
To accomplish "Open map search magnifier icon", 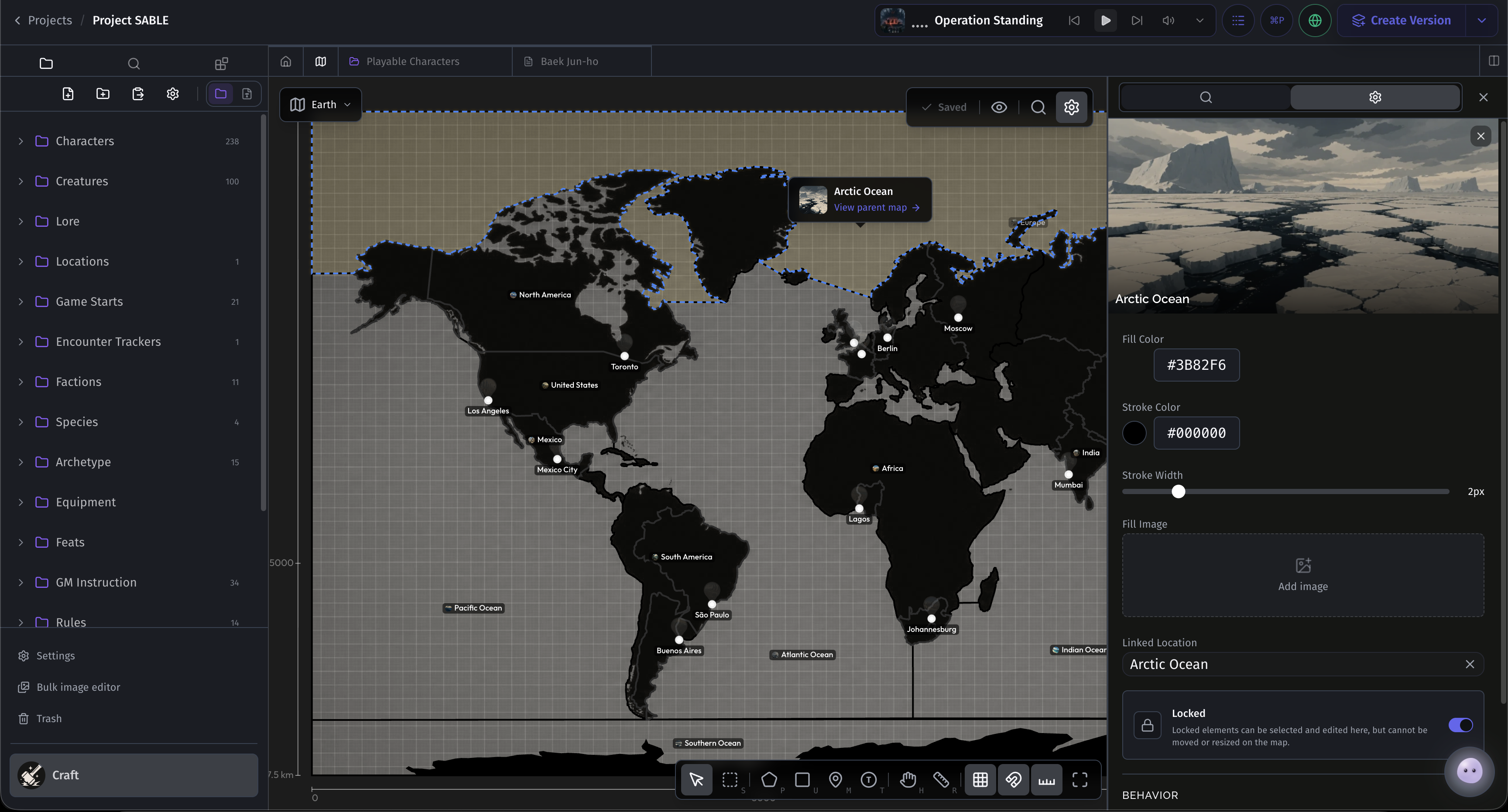I will point(1038,107).
